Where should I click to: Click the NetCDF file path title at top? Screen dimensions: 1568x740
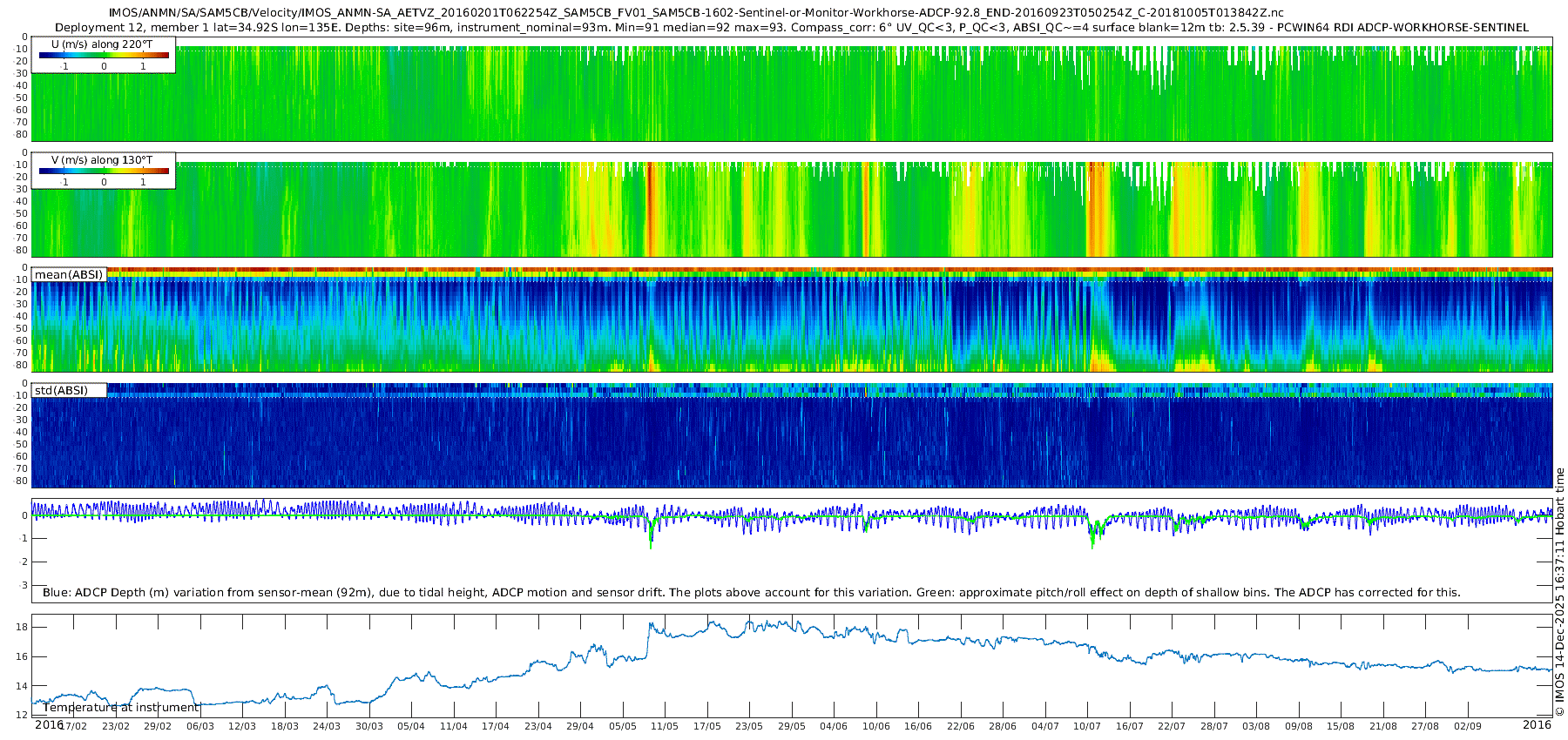(x=696, y=13)
